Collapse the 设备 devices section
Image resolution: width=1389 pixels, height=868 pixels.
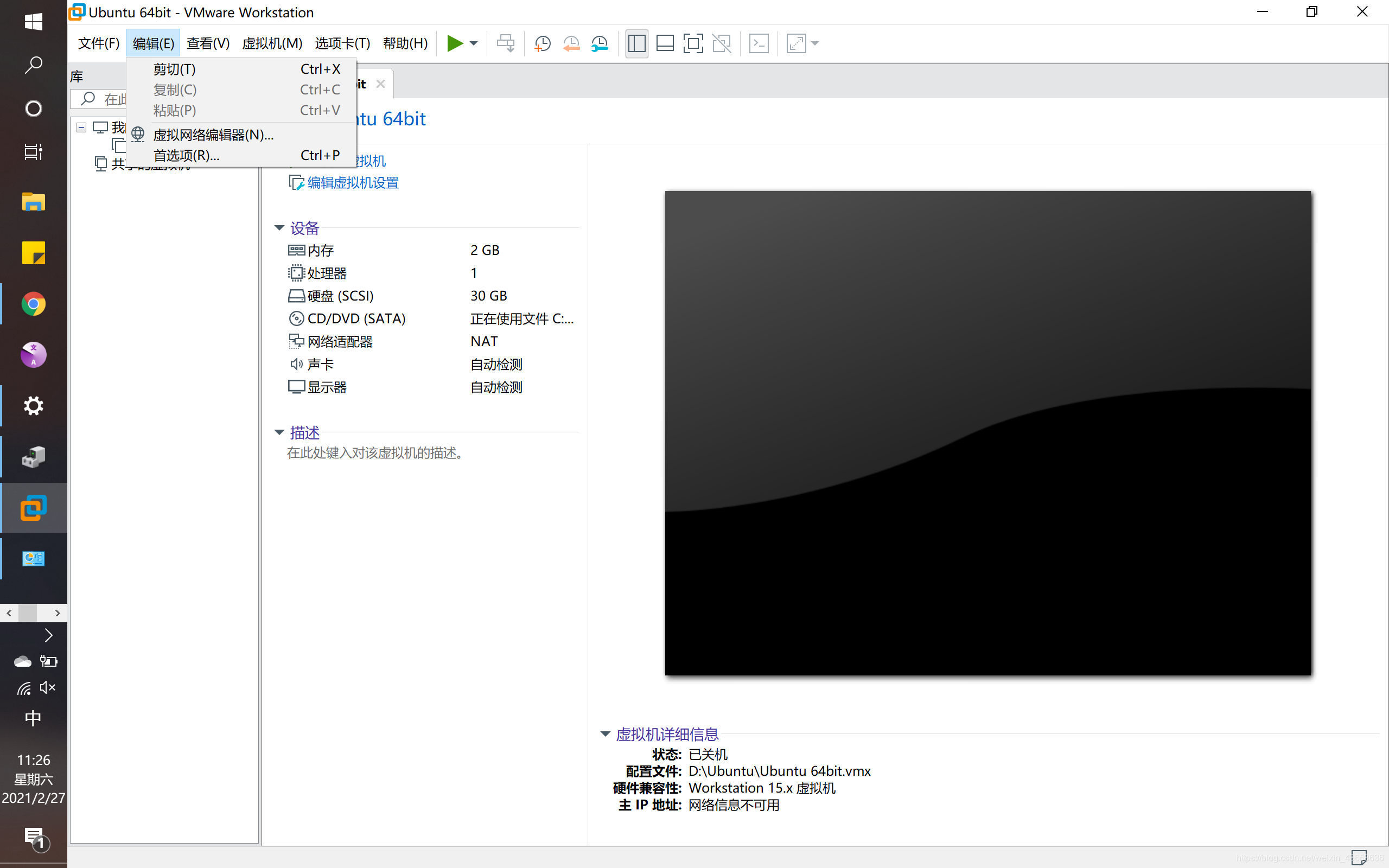(x=279, y=228)
